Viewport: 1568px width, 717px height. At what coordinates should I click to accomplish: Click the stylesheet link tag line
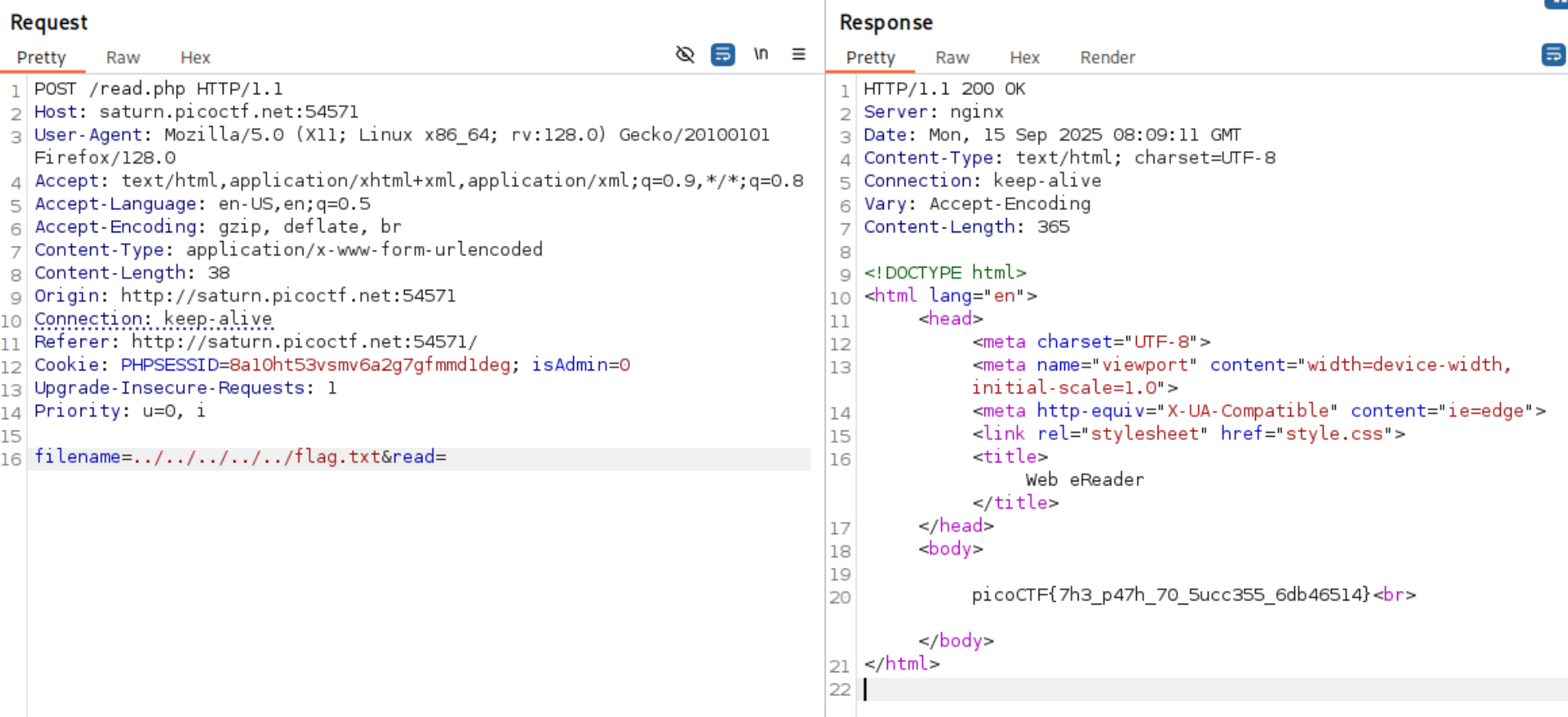[x=1189, y=434]
